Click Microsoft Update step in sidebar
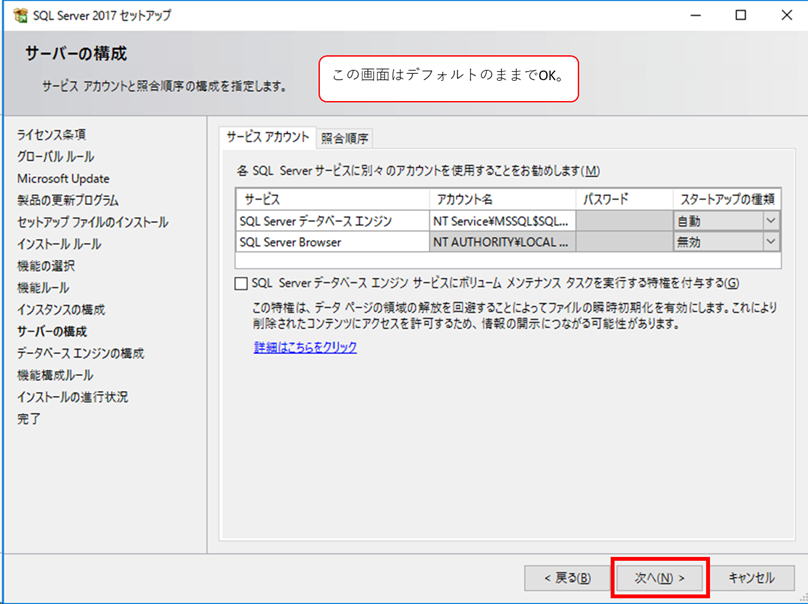This screenshot has width=808, height=604. [x=63, y=178]
